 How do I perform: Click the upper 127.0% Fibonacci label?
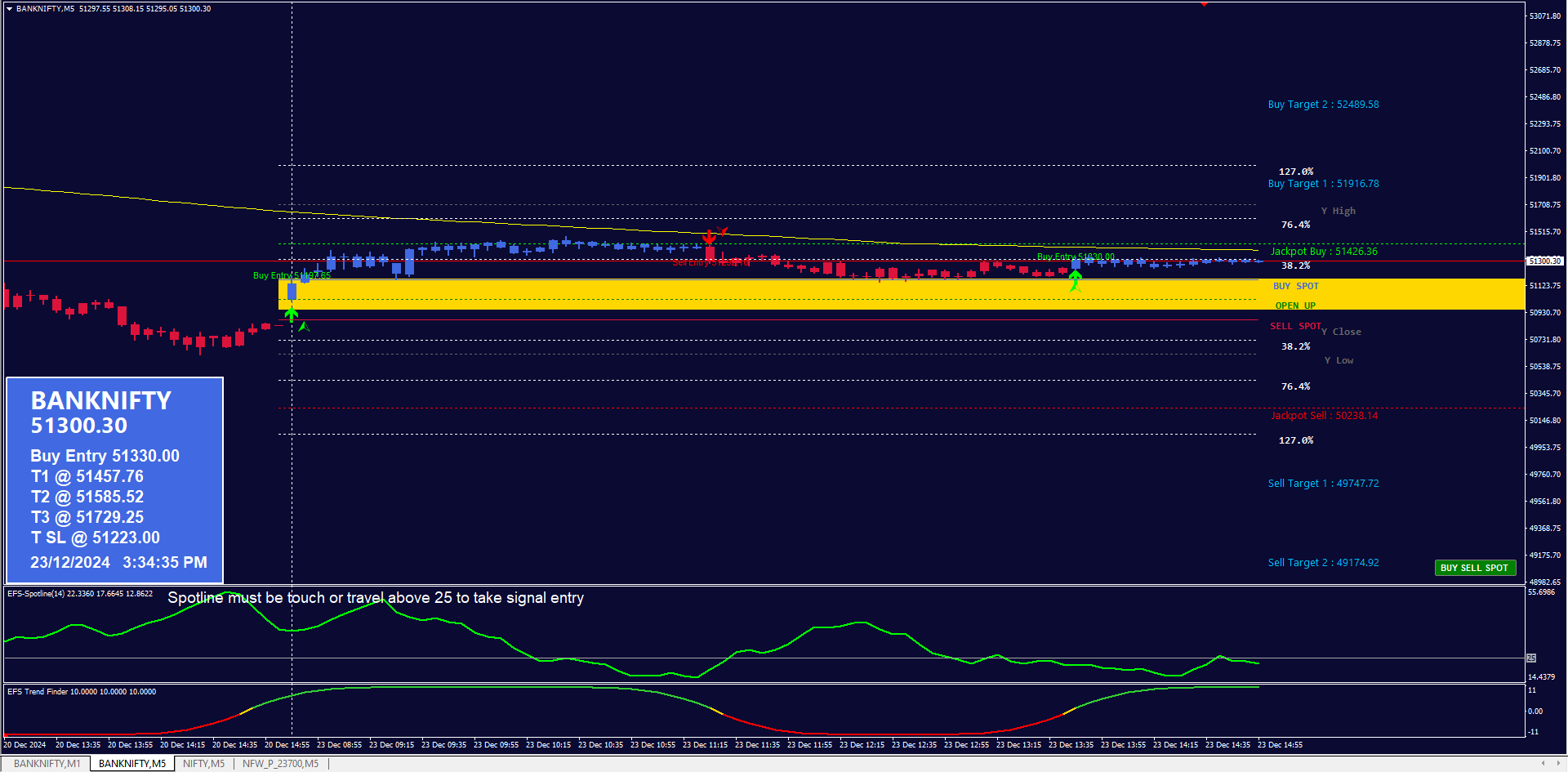(x=1296, y=172)
